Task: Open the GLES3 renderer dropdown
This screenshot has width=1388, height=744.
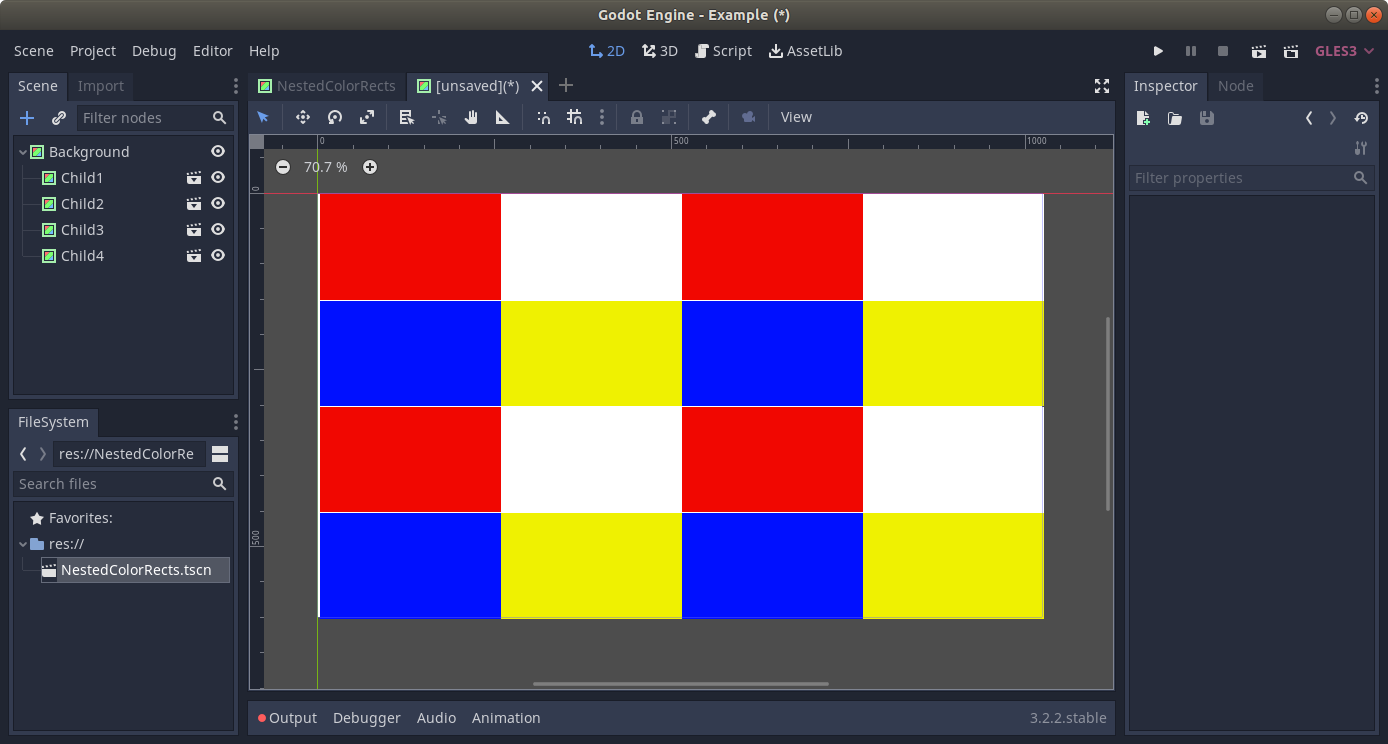Action: tap(1344, 51)
